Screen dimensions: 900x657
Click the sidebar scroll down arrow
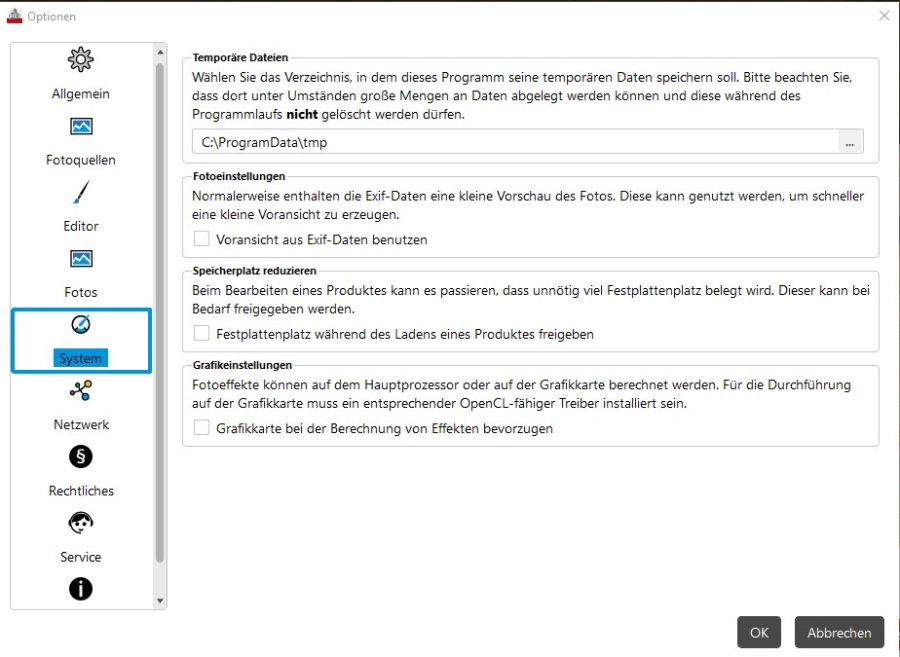[x=160, y=601]
